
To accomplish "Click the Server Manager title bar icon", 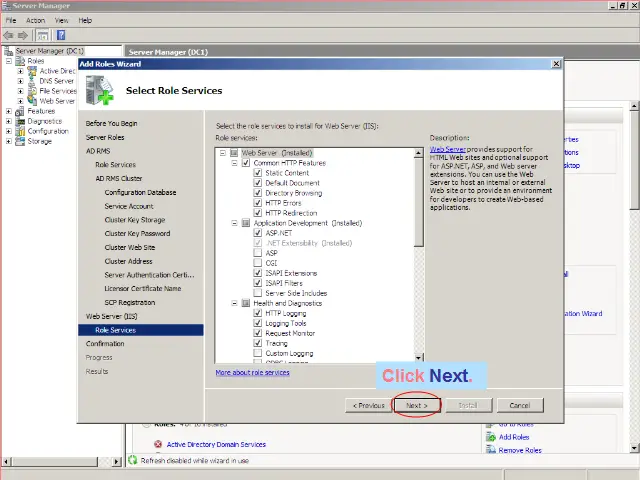I will click(x=6, y=6).
